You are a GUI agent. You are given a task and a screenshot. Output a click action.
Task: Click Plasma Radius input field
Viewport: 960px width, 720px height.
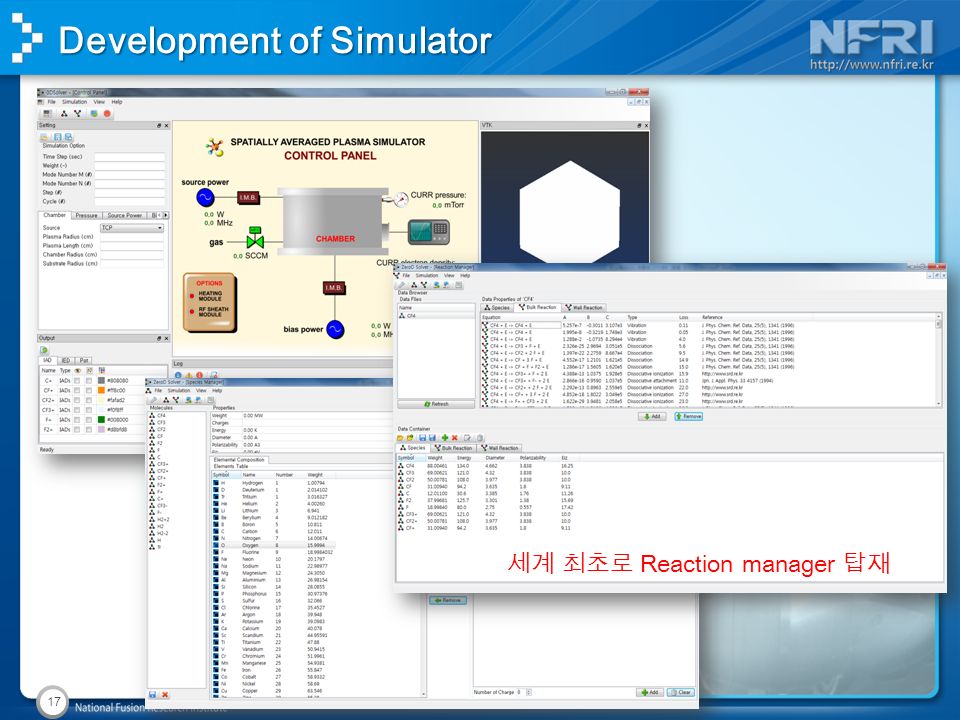click(x=132, y=237)
